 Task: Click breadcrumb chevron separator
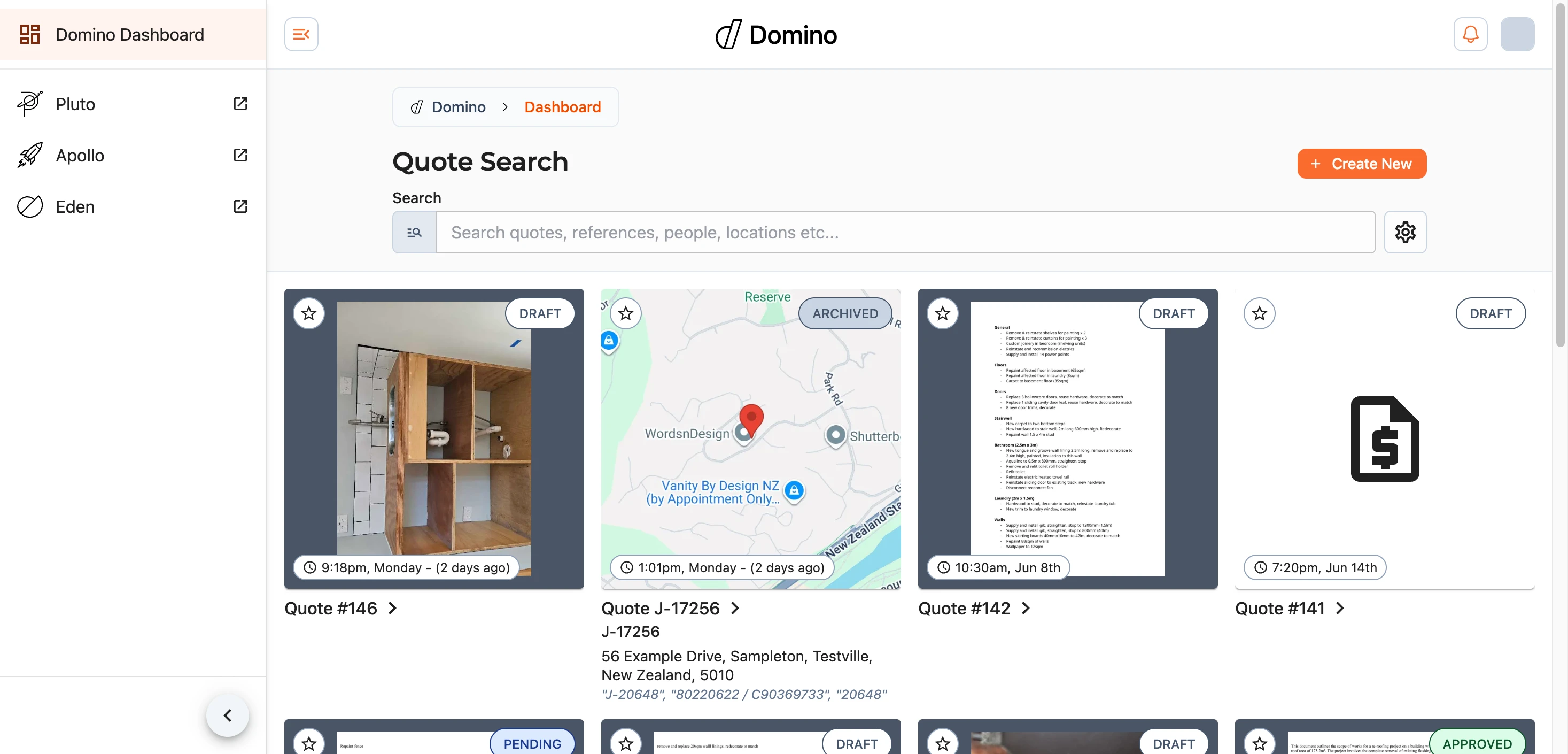coord(504,106)
